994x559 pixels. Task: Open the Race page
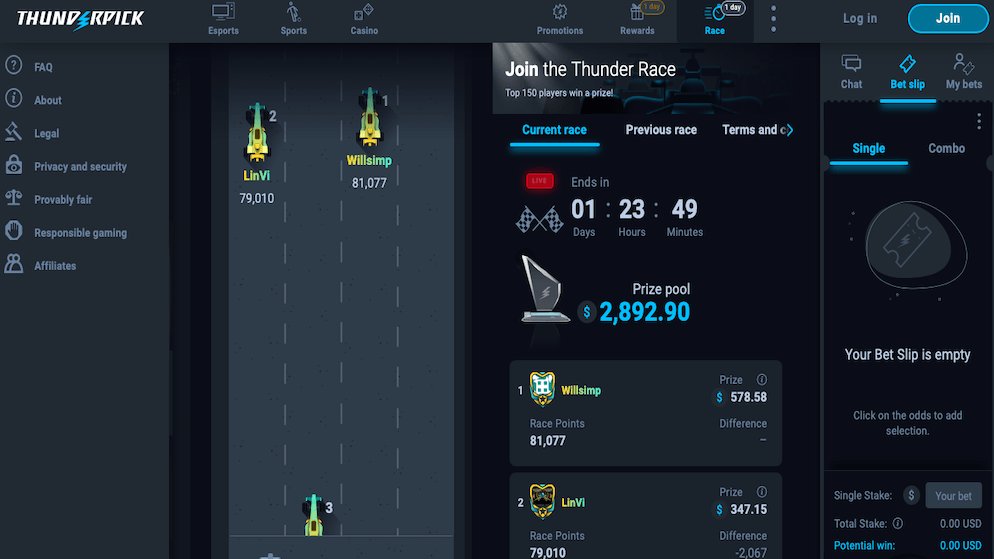(x=714, y=20)
